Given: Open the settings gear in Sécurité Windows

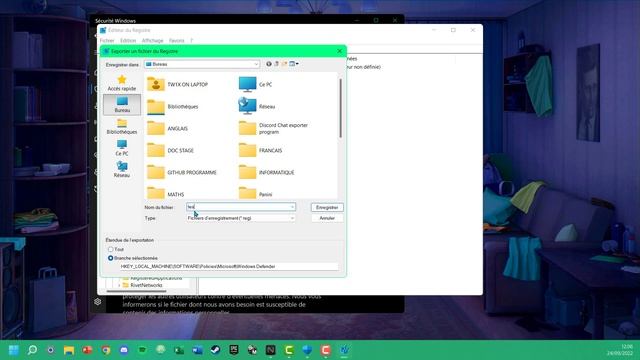Looking at the screenshot, I should coord(98,302).
